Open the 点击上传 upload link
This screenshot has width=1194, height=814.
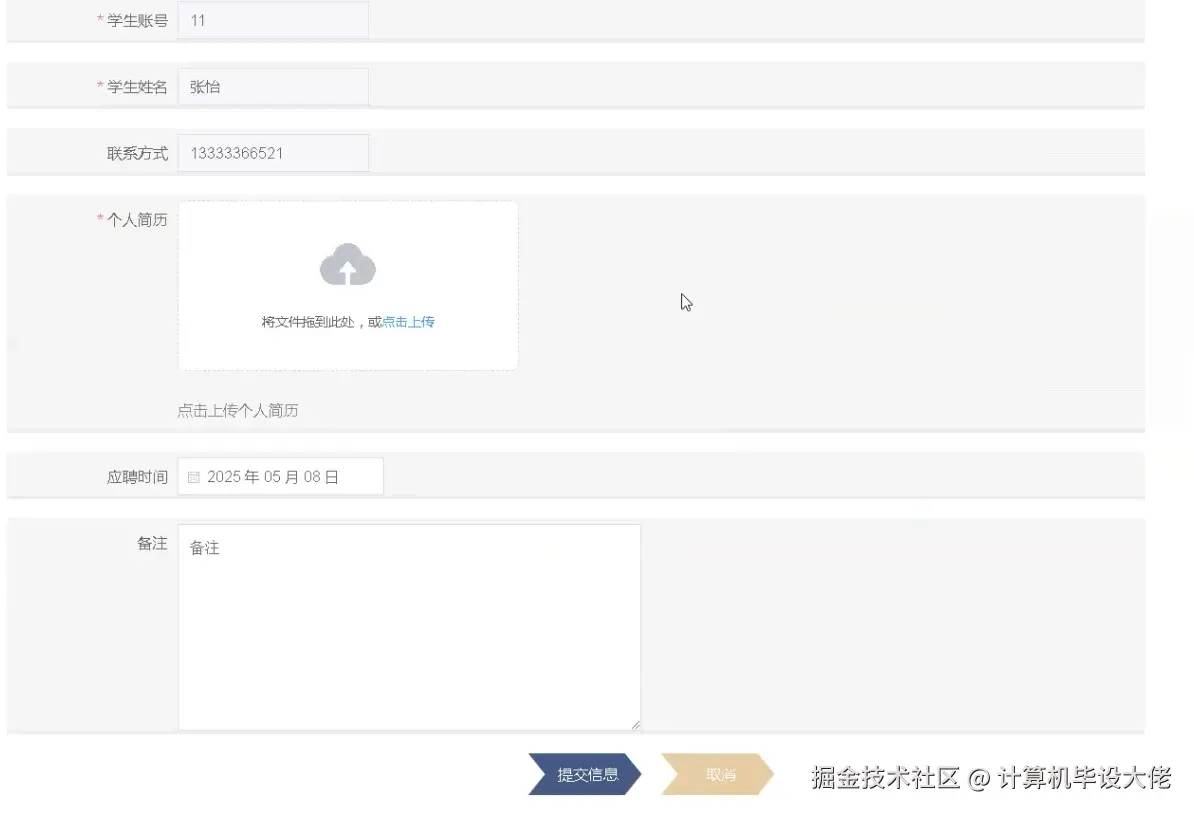point(408,322)
